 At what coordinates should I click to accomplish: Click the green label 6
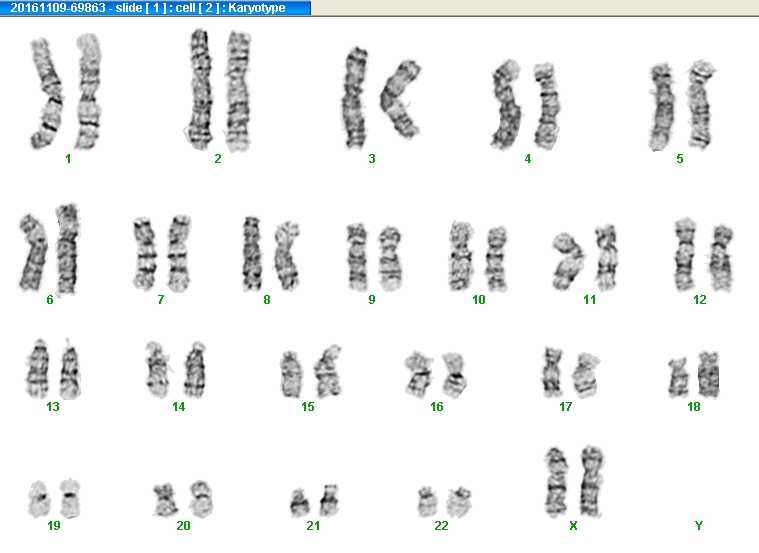click(x=50, y=300)
